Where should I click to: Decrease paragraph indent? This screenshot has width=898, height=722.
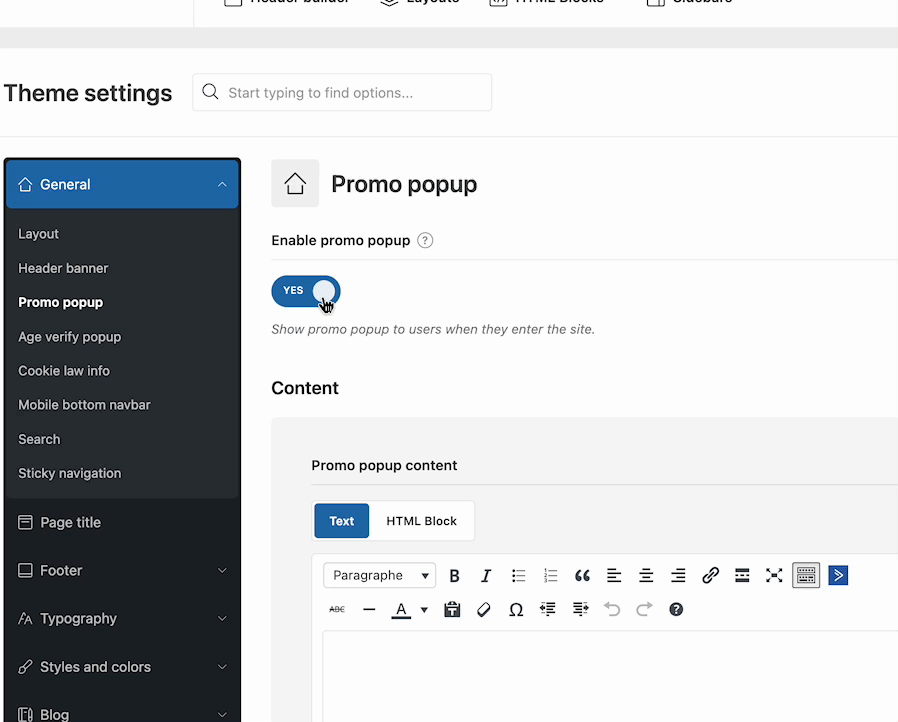click(548, 609)
